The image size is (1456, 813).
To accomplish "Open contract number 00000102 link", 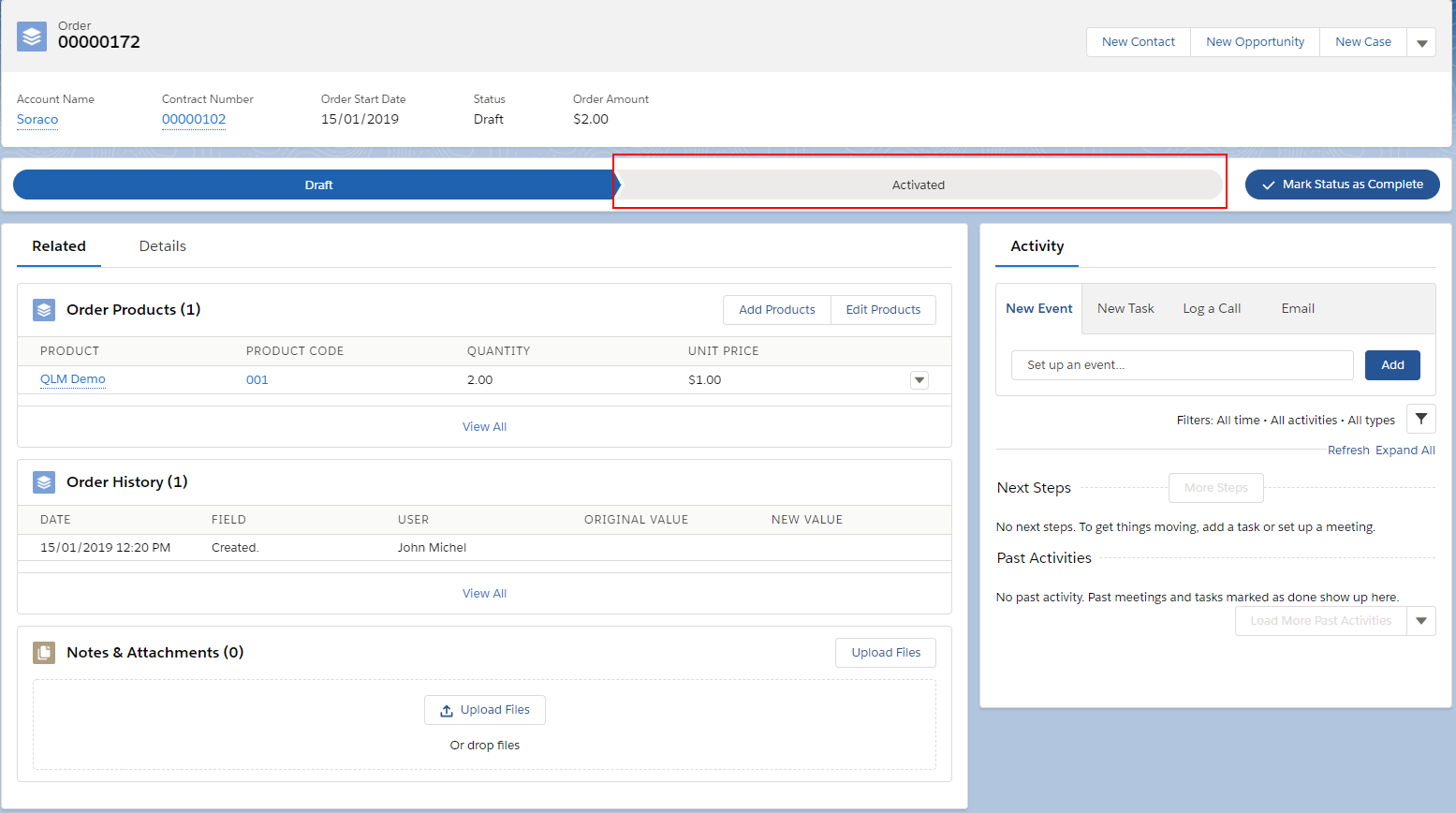I will (x=194, y=119).
